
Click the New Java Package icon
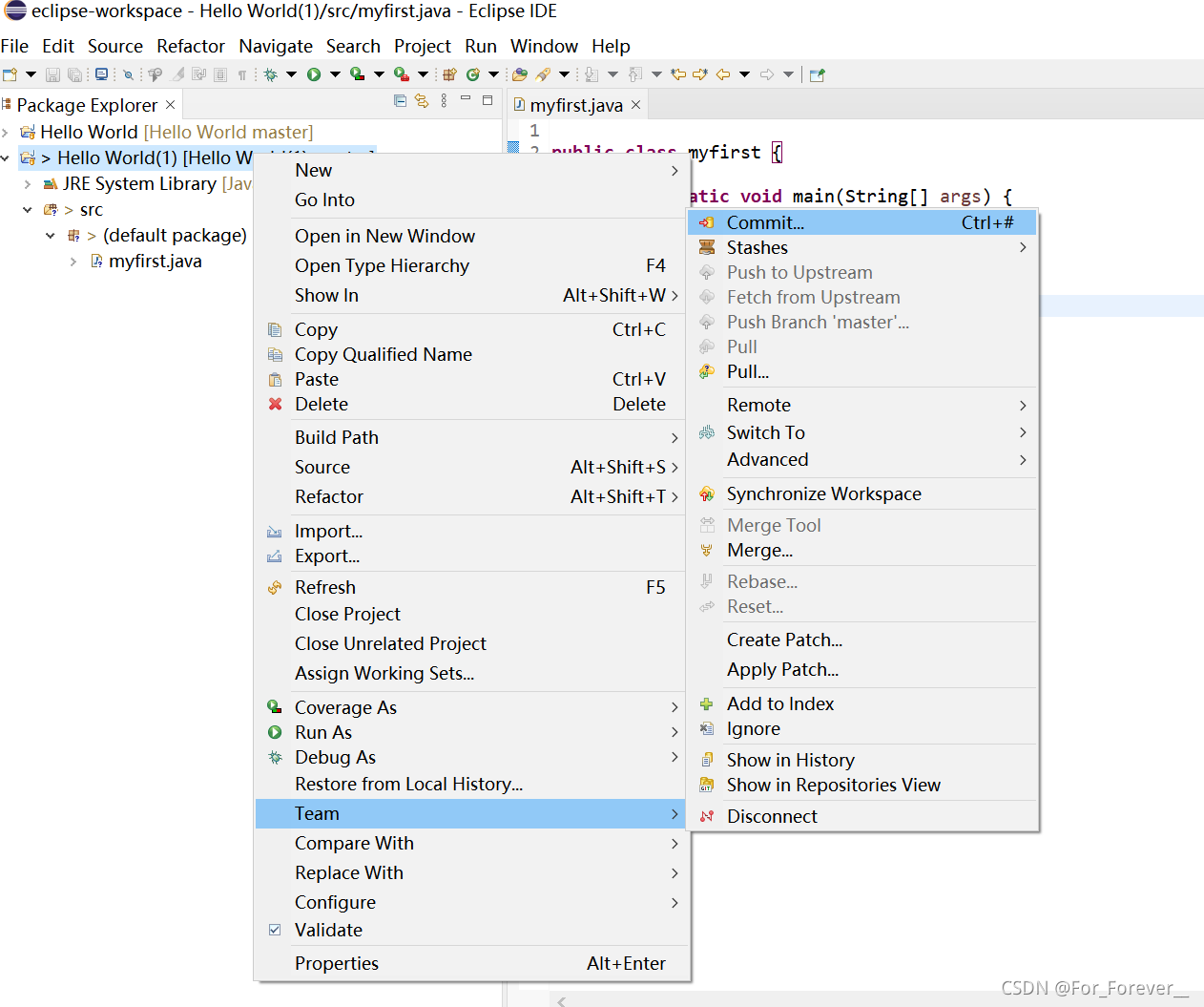[449, 74]
